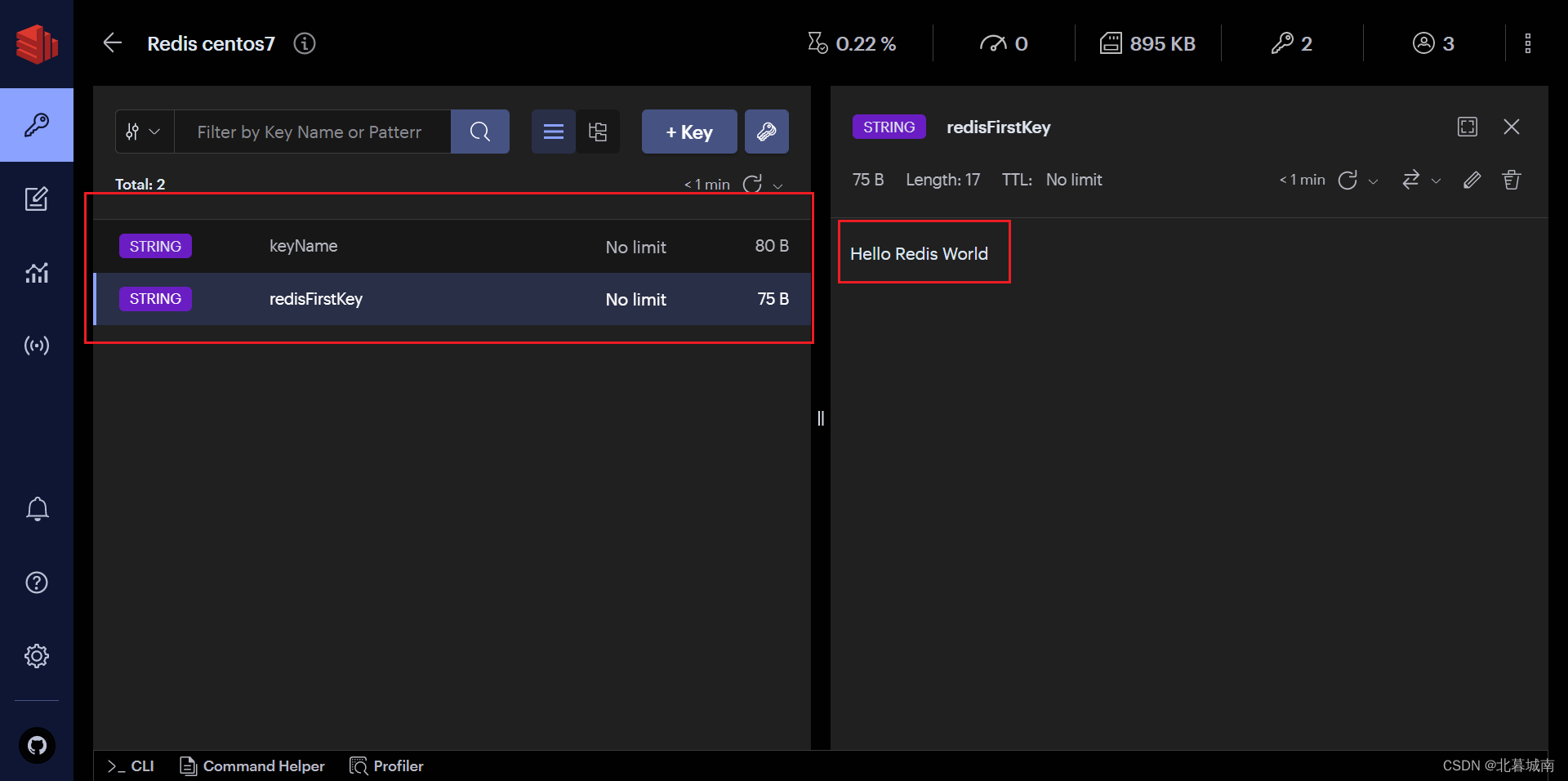Click the Filter by Key Name field

click(312, 132)
